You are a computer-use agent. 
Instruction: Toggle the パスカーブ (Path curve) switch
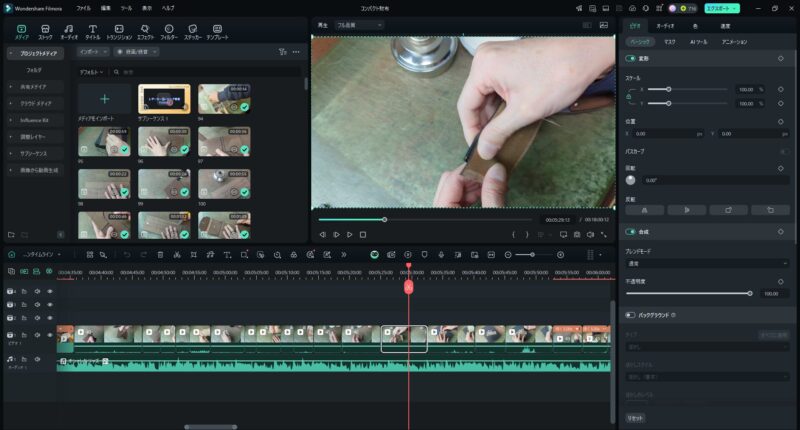coord(784,151)
